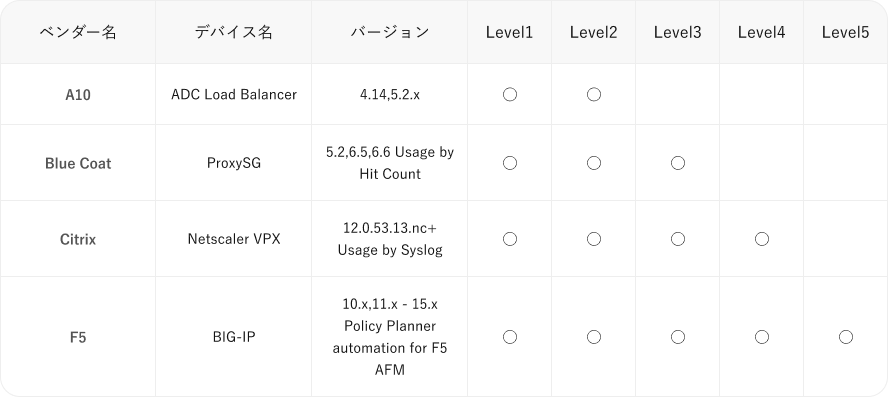
Task: Click F5's Level1 circle mark
Action: tap(510, 337)
